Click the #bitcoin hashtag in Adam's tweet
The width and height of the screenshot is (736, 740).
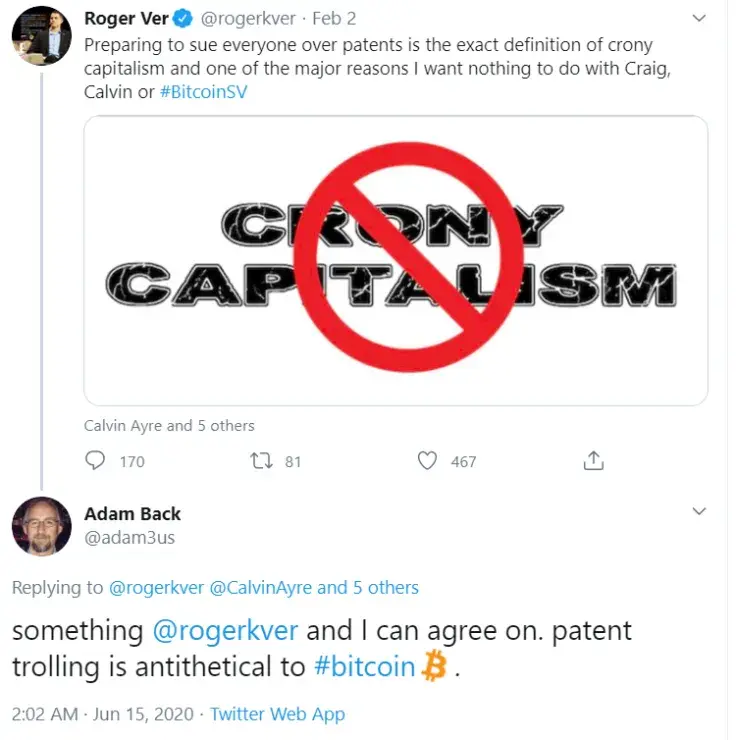[x=364, y=666]
